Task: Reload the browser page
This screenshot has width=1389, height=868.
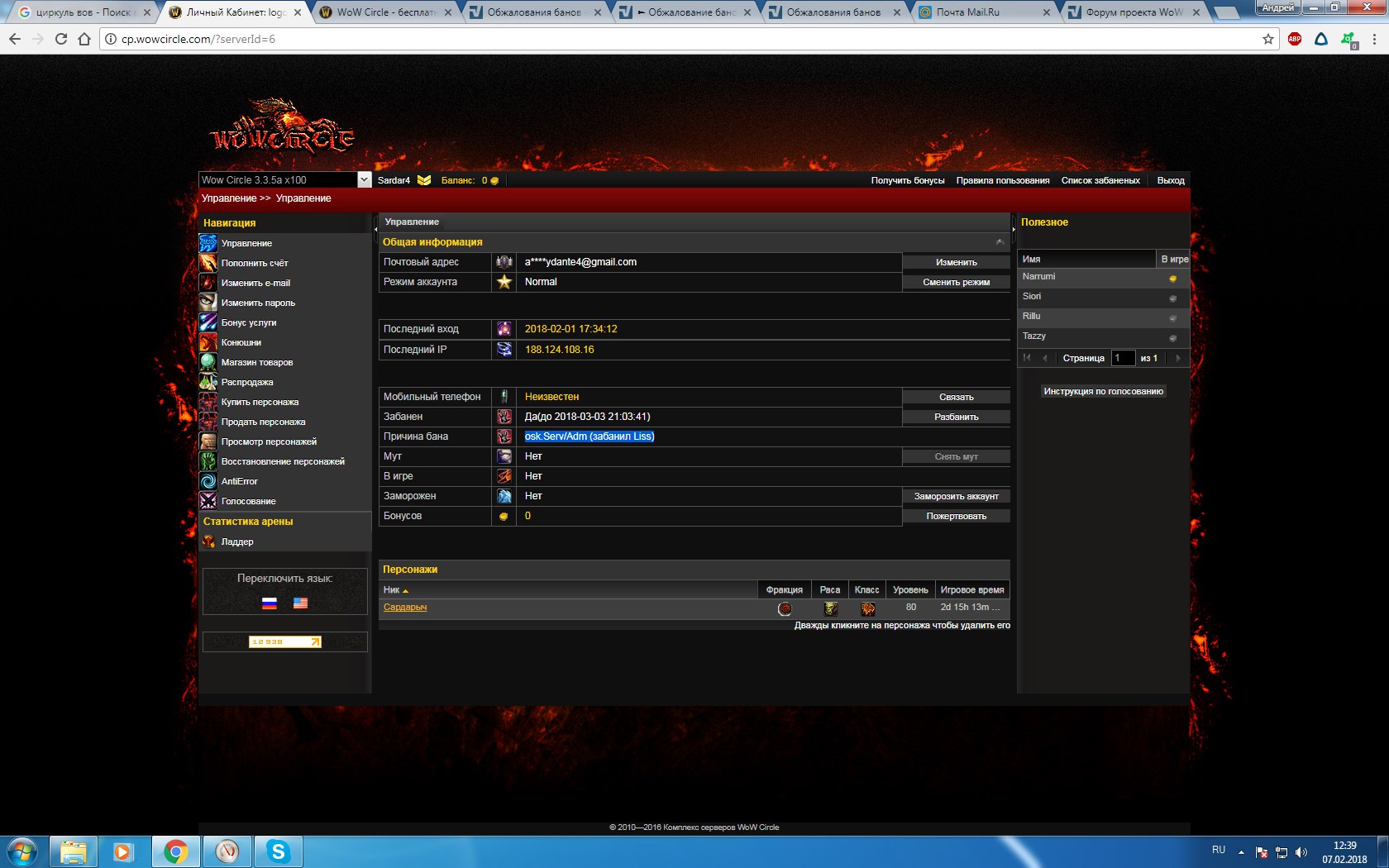Action: click(x=61, y=39)
